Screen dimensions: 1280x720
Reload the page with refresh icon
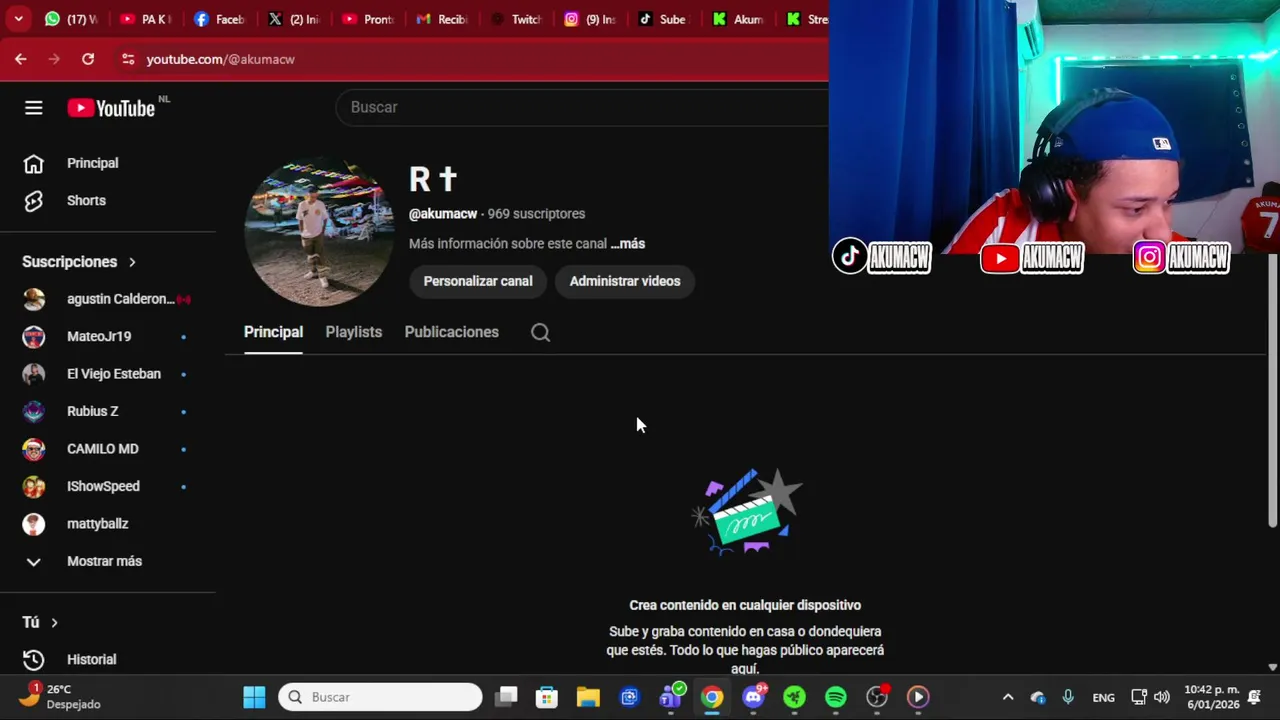[x=88, y=59]
